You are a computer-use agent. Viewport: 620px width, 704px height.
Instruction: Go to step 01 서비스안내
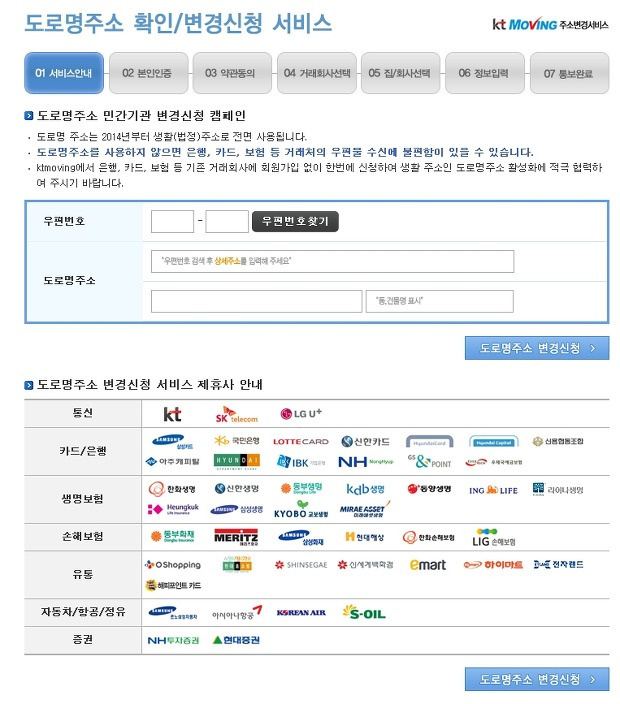tap(64, 73)
